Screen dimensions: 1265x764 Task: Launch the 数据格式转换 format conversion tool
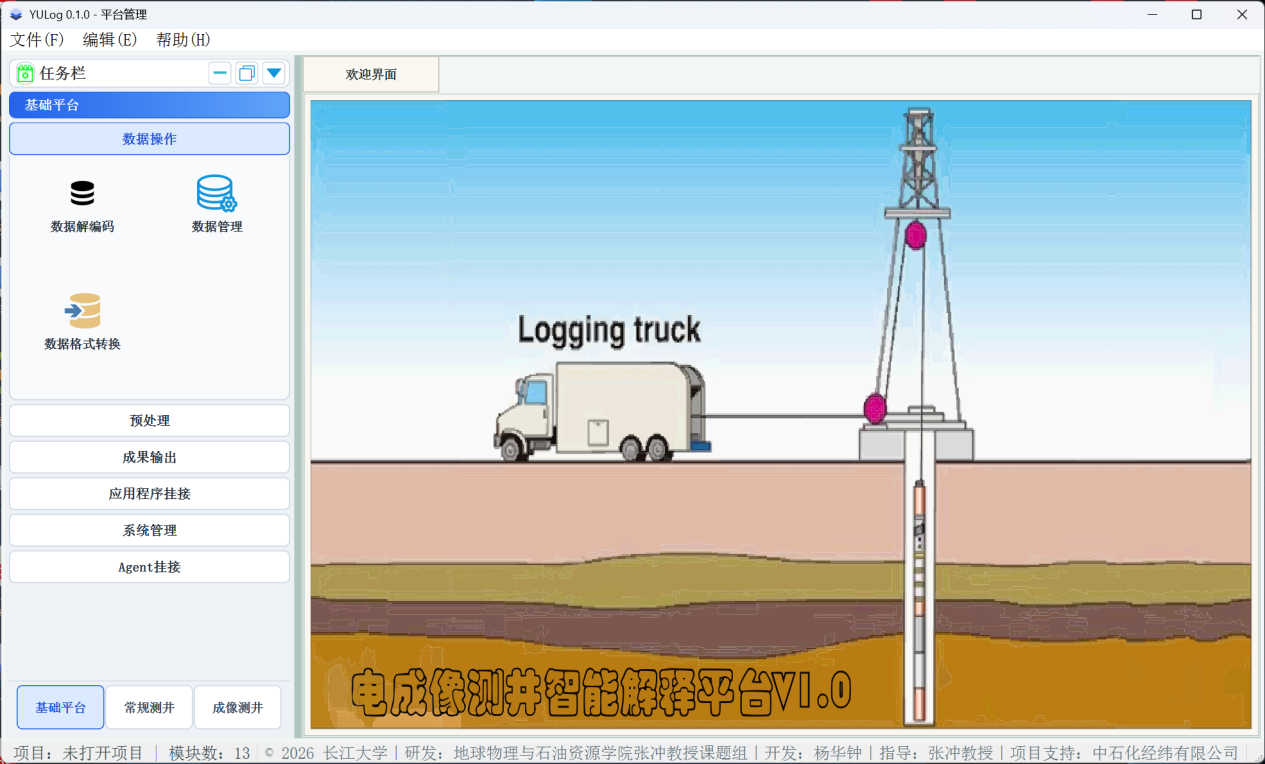[83, 322]
